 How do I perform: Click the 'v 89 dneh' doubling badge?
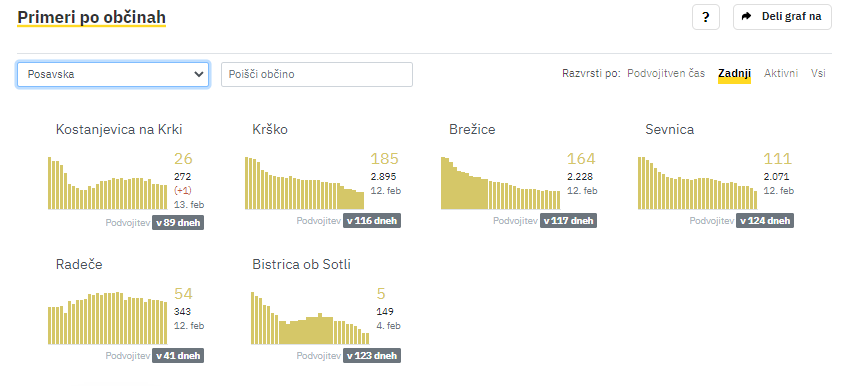click(178, 221)
